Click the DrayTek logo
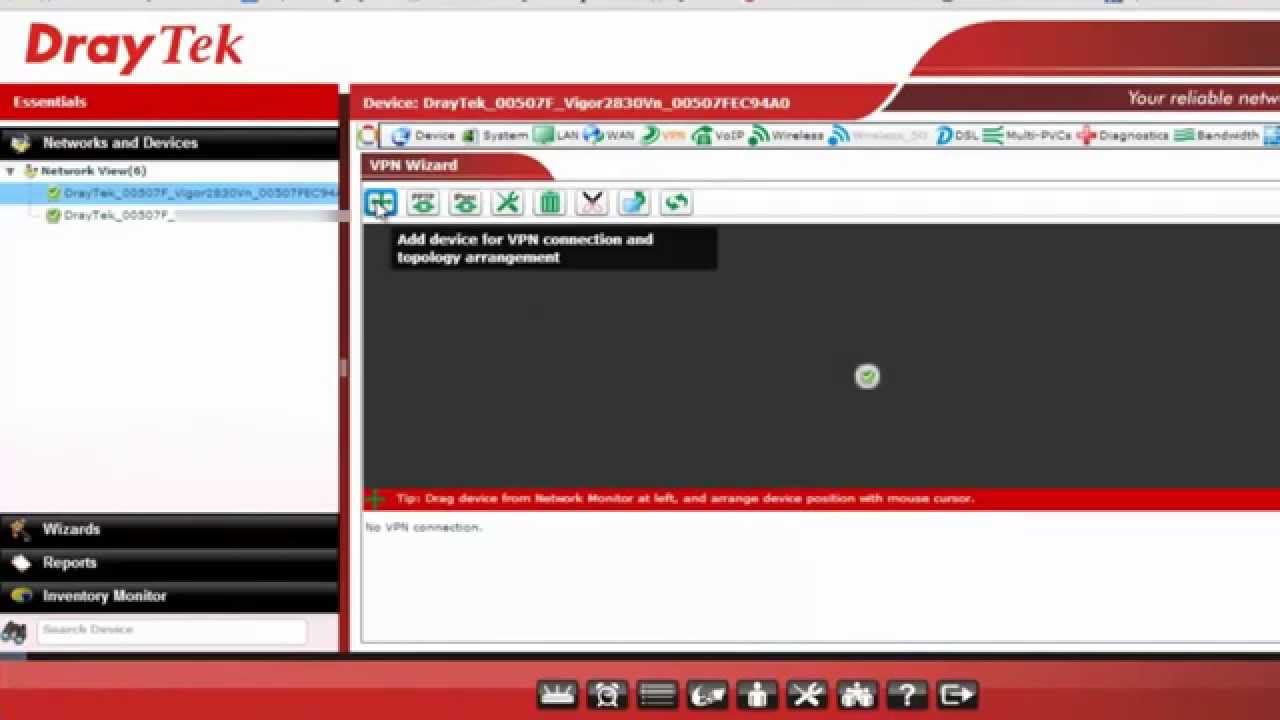Viewport: 1280px width, 720px height. click(x=134, y=48)
